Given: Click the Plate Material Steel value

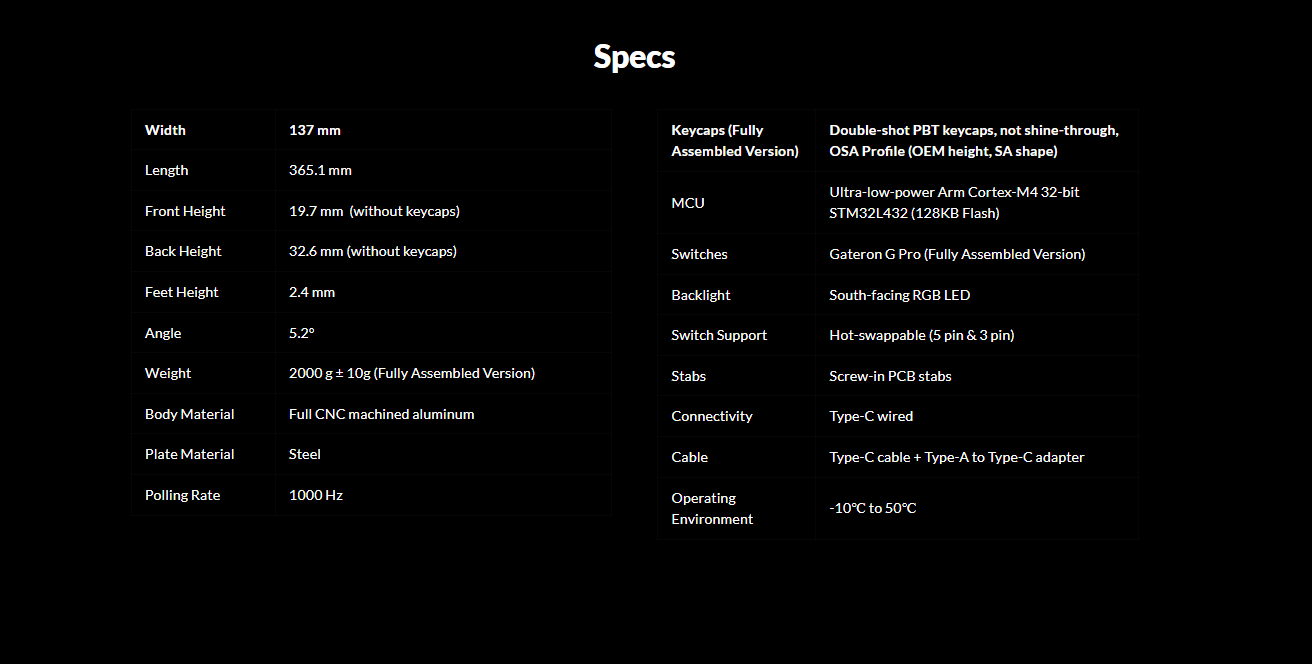Looking at the screenshot, I should tap(305, 454).
